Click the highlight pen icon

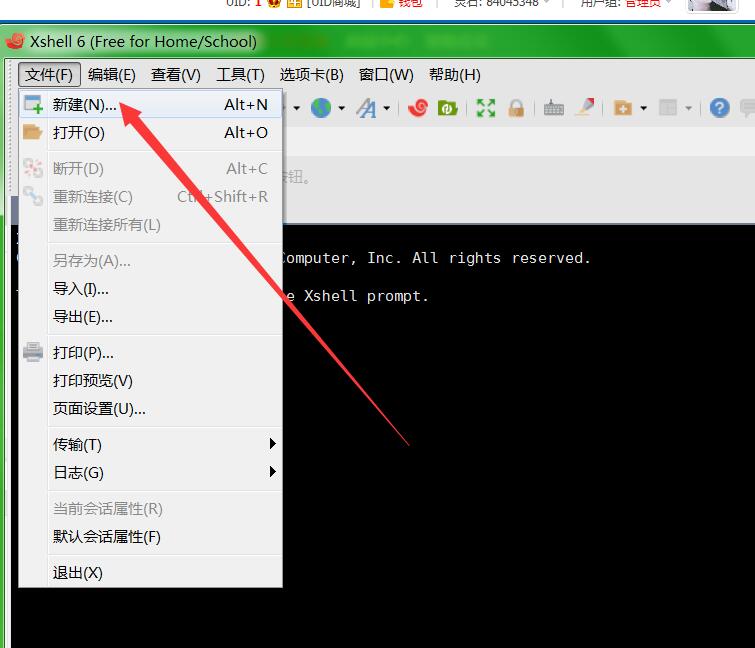(584, 108)
